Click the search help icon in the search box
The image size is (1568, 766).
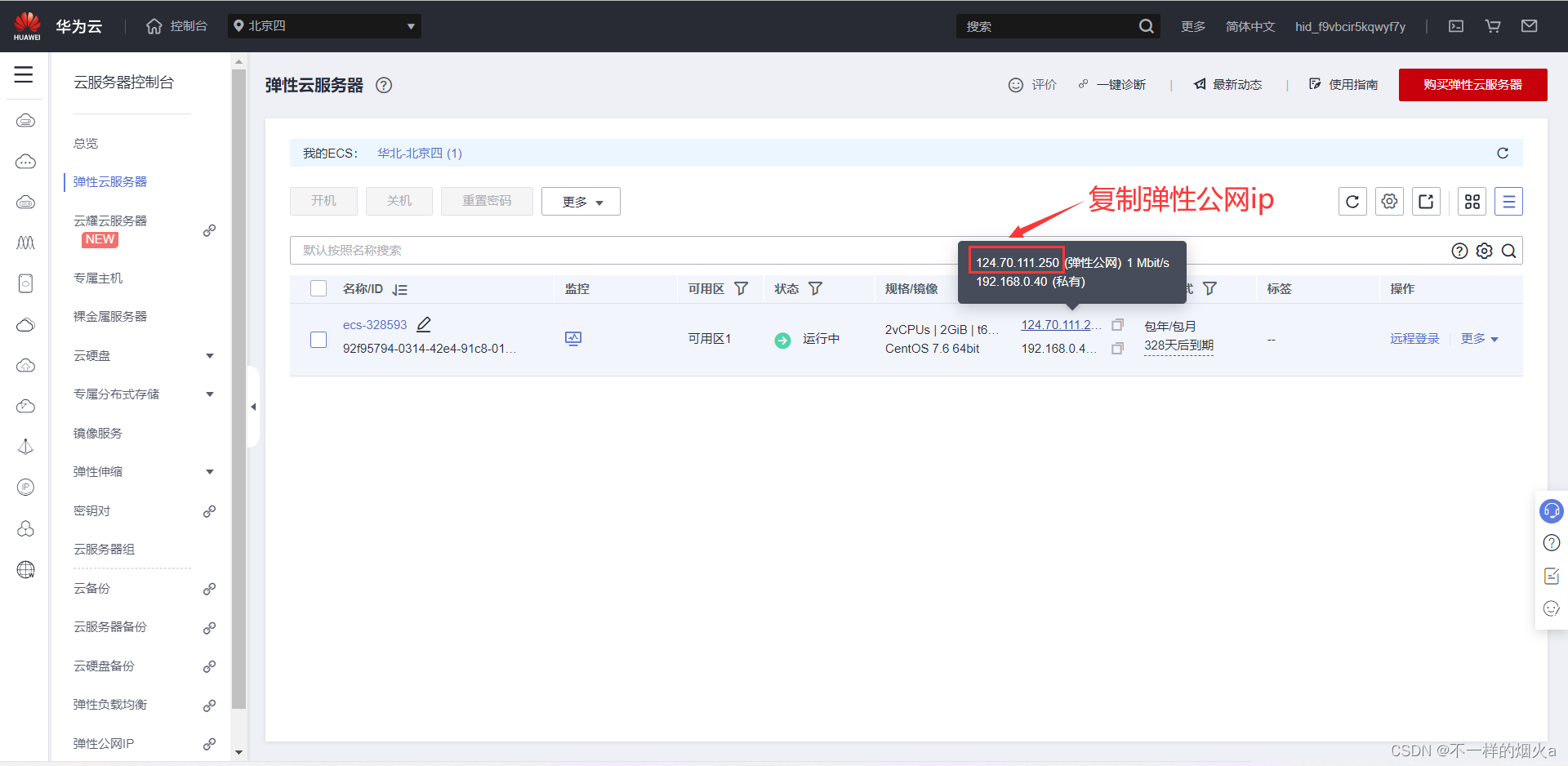pos(1460,251)
